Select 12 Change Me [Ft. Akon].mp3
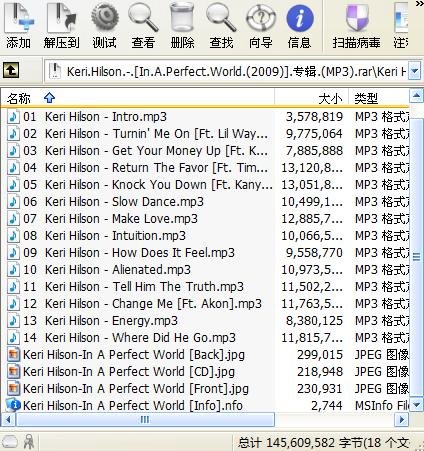424x451 pixels. 134,304
